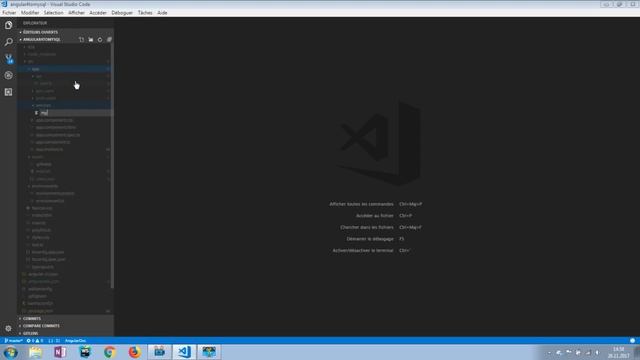
Task: Click the feedback smiley in status bar
Action: [632, 340]
